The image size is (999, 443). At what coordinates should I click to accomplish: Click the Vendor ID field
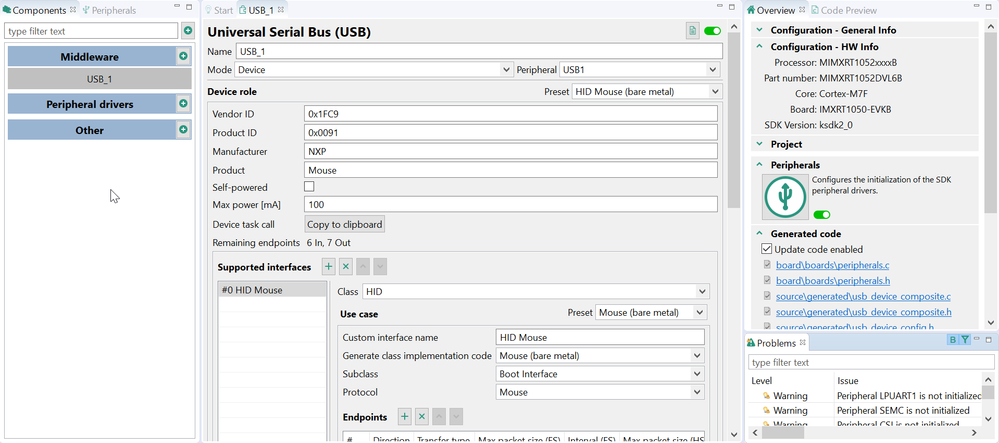(511, 113)
